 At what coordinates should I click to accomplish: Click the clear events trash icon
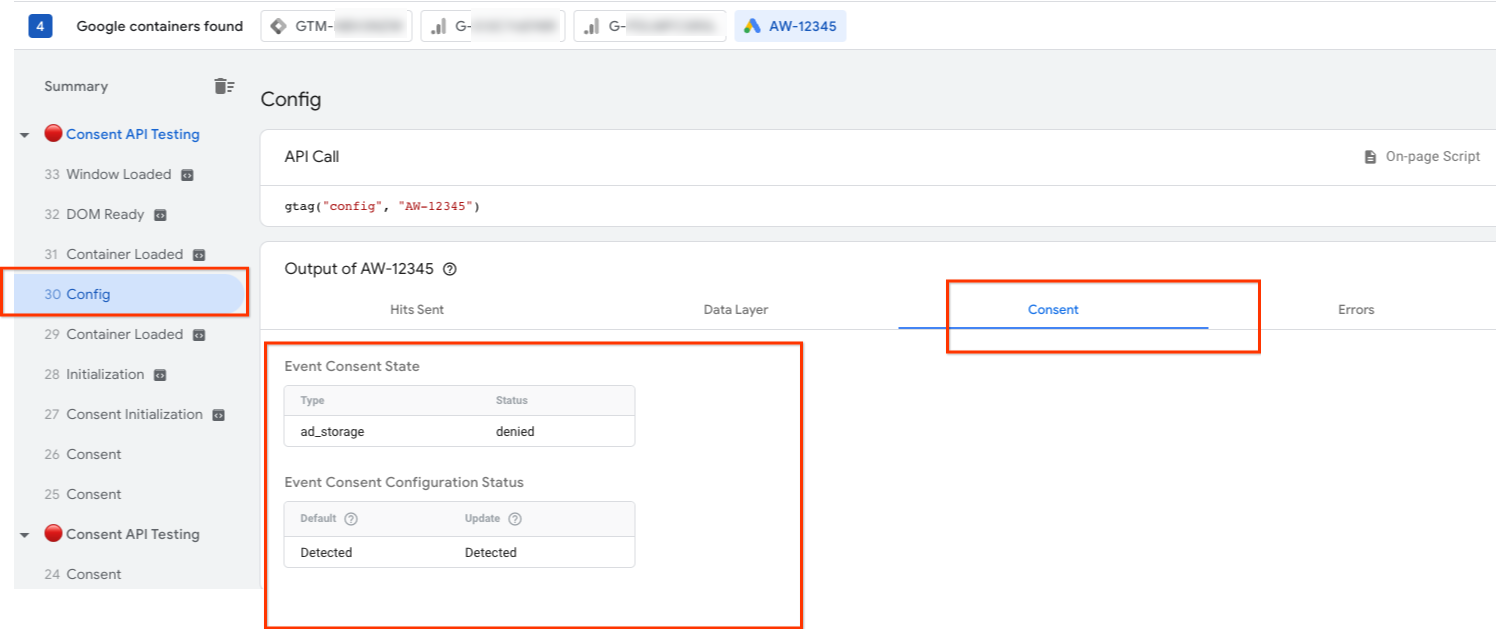coord(224,86)
